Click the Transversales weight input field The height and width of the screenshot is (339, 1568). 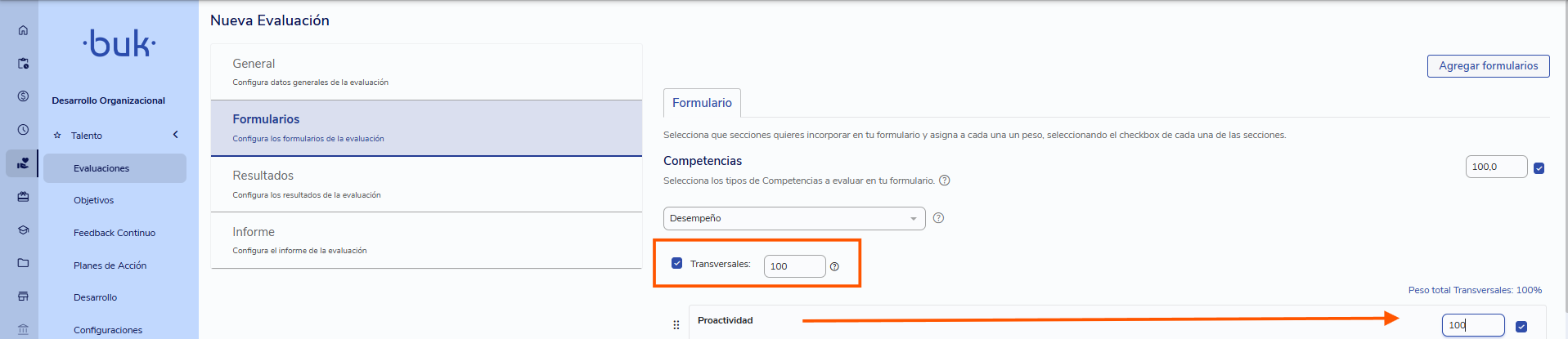click(795, 266)
